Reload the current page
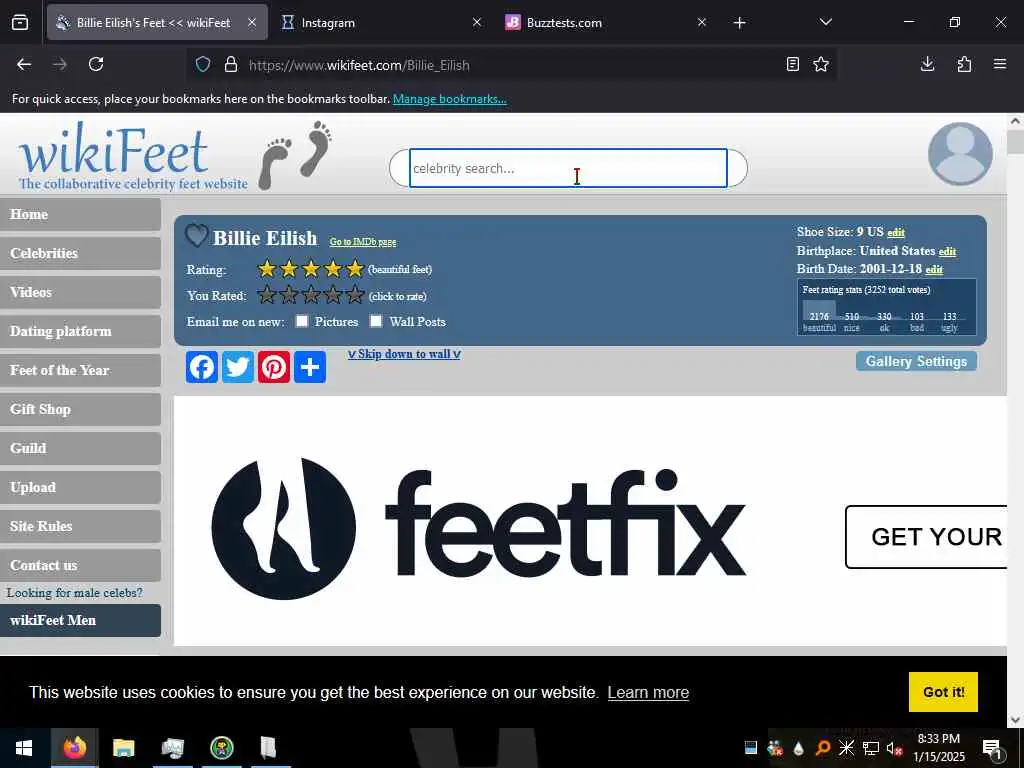Viewport: 1024px width, 768px height. (x=96, y=64)
